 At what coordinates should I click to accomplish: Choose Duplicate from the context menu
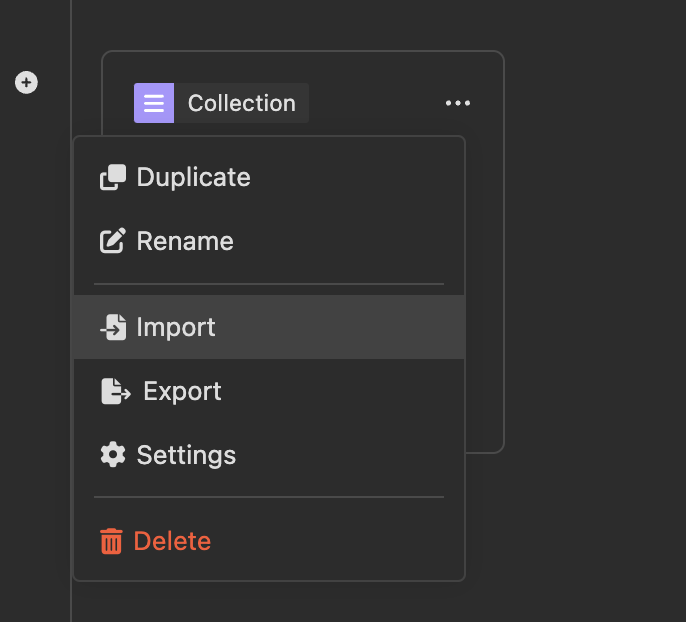[194, 178]
